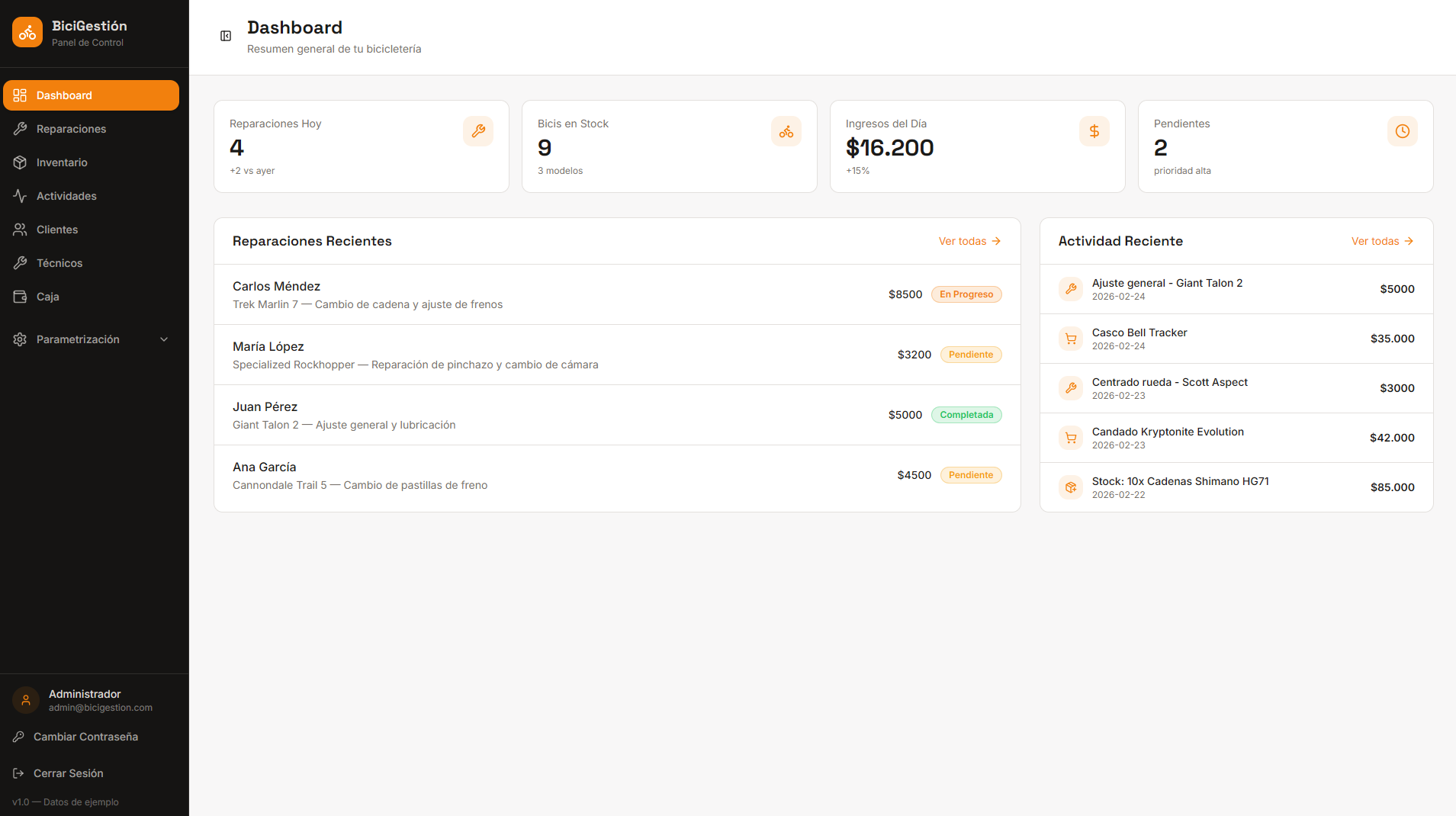The image size is (1456, 816).
Task: Click the wrench icon in Reparaciones Hoy card
Action: pyautogui.click(x=477, y=131)
